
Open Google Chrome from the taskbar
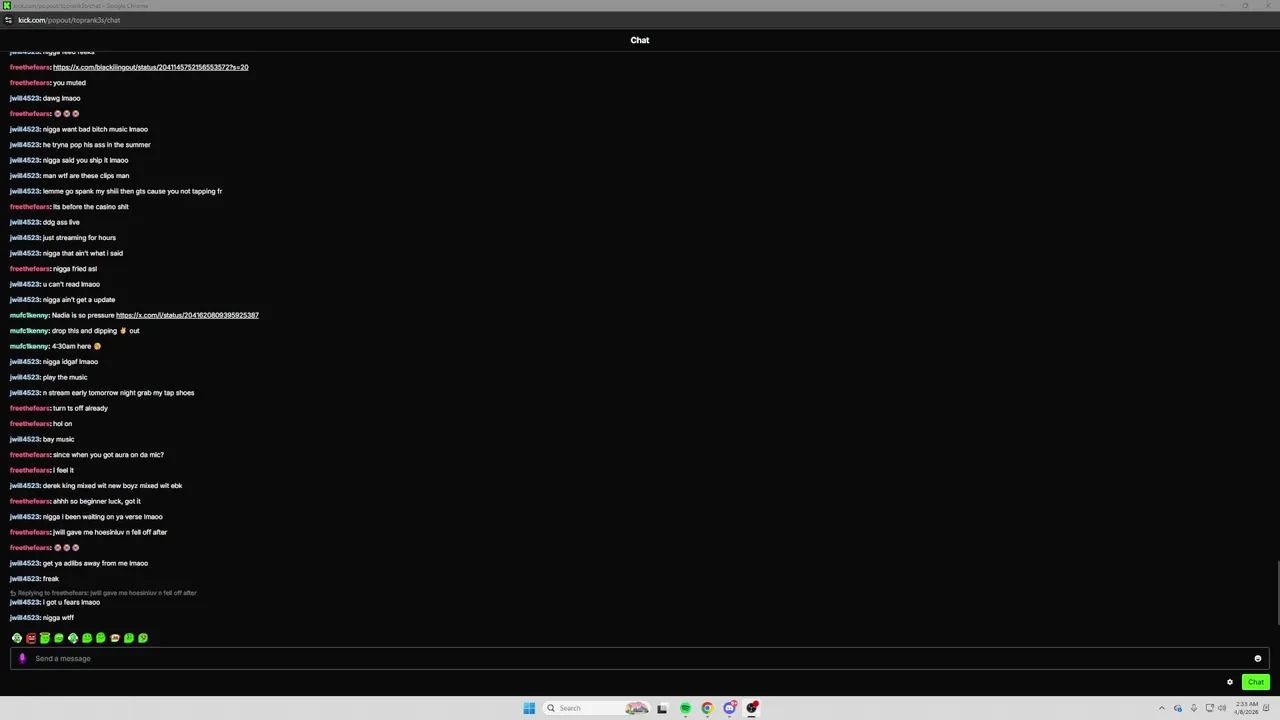coord(707,708)
